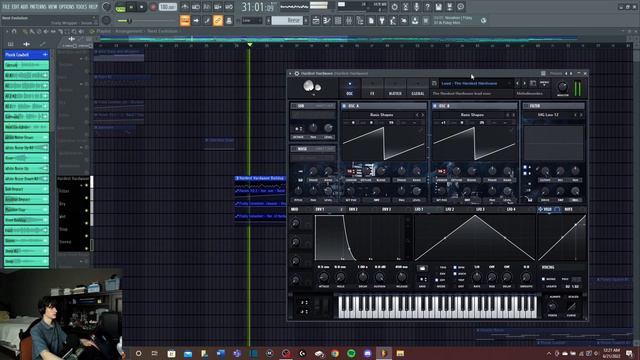Select the ENV 1 modulation tab
This screenshot has height=360, width=640.
click(320, 209)
